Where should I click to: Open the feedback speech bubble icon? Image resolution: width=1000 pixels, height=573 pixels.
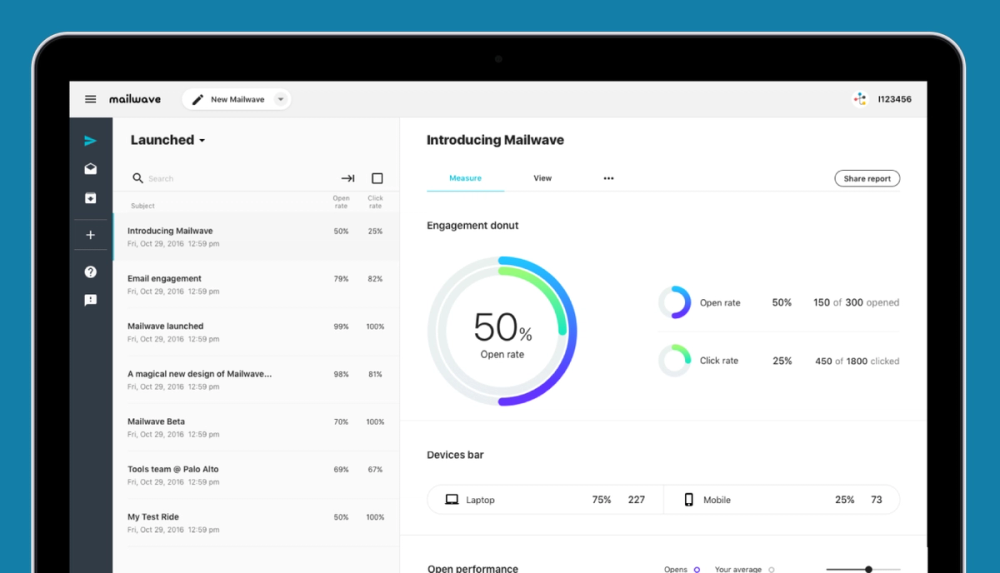click(91, 300)
